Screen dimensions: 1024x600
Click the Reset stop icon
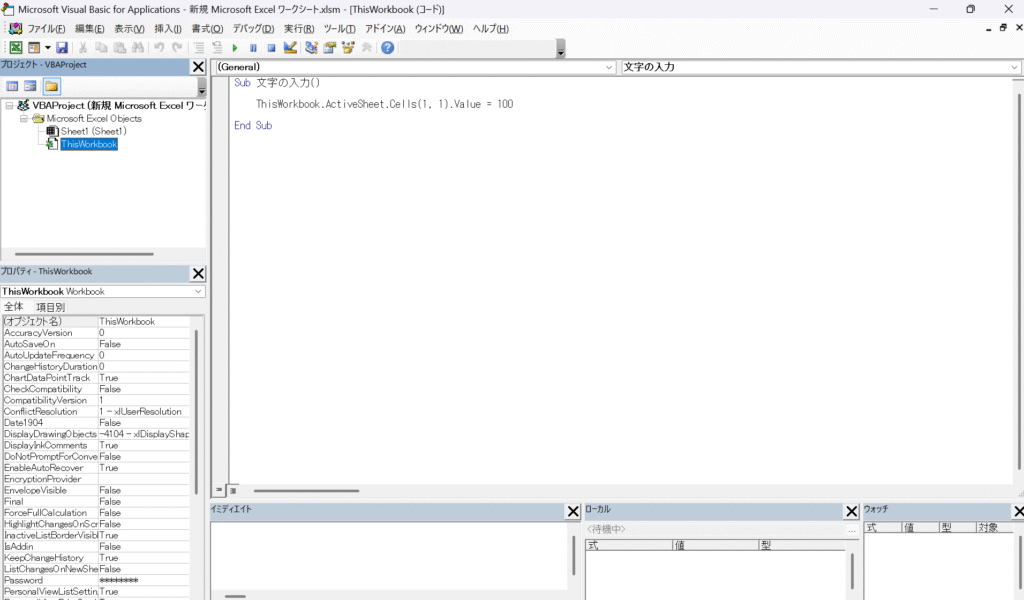tap(272, 48)
